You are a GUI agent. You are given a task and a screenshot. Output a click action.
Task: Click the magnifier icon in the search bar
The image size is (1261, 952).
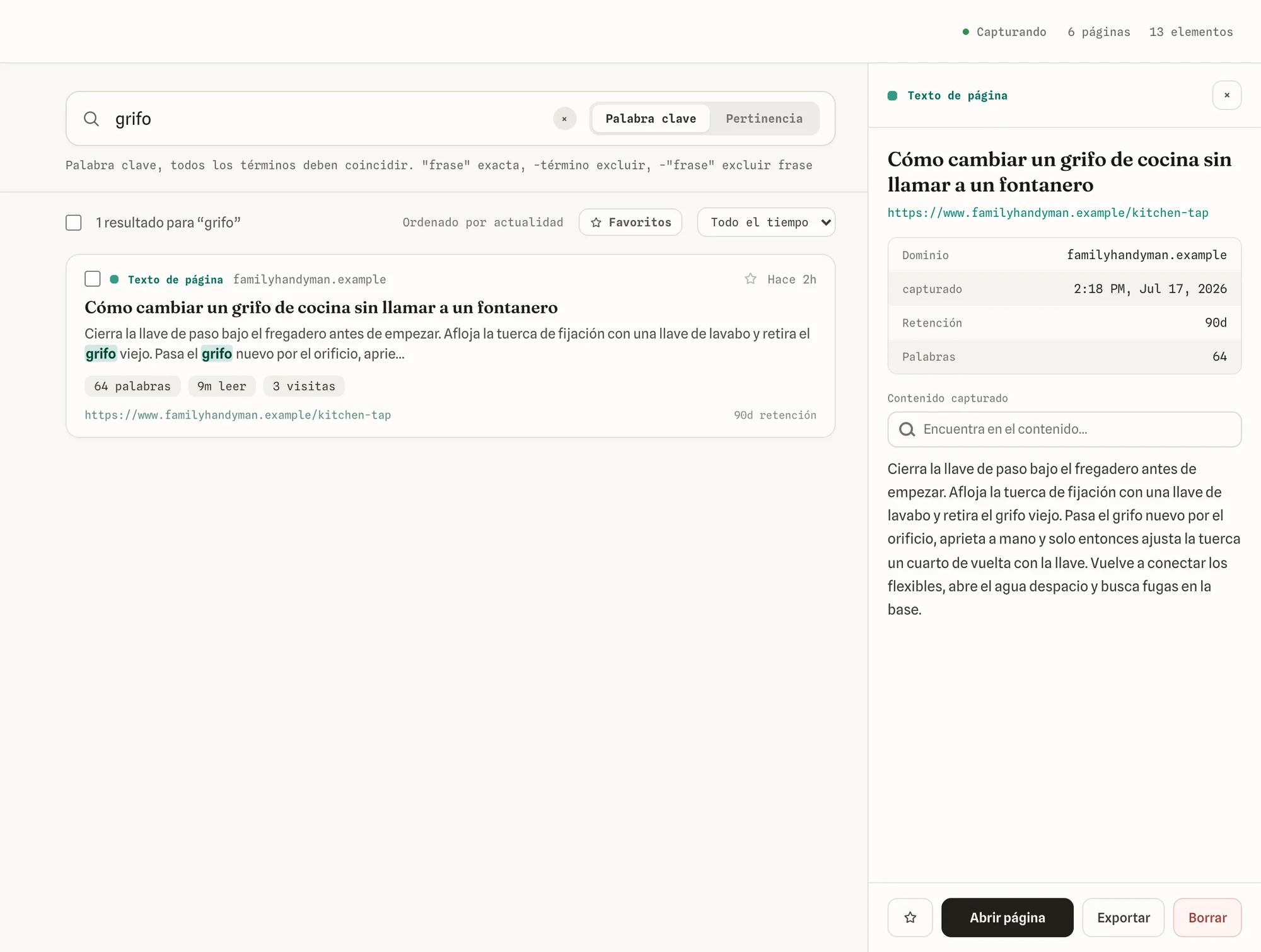click(x=91, y=119)
